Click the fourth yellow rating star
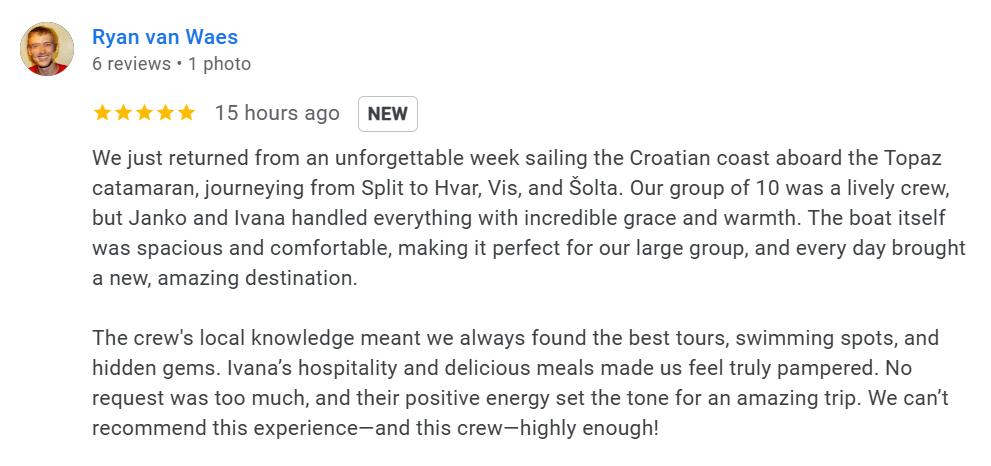The width and height of the screenshot is (991, 466). (165, 113)
